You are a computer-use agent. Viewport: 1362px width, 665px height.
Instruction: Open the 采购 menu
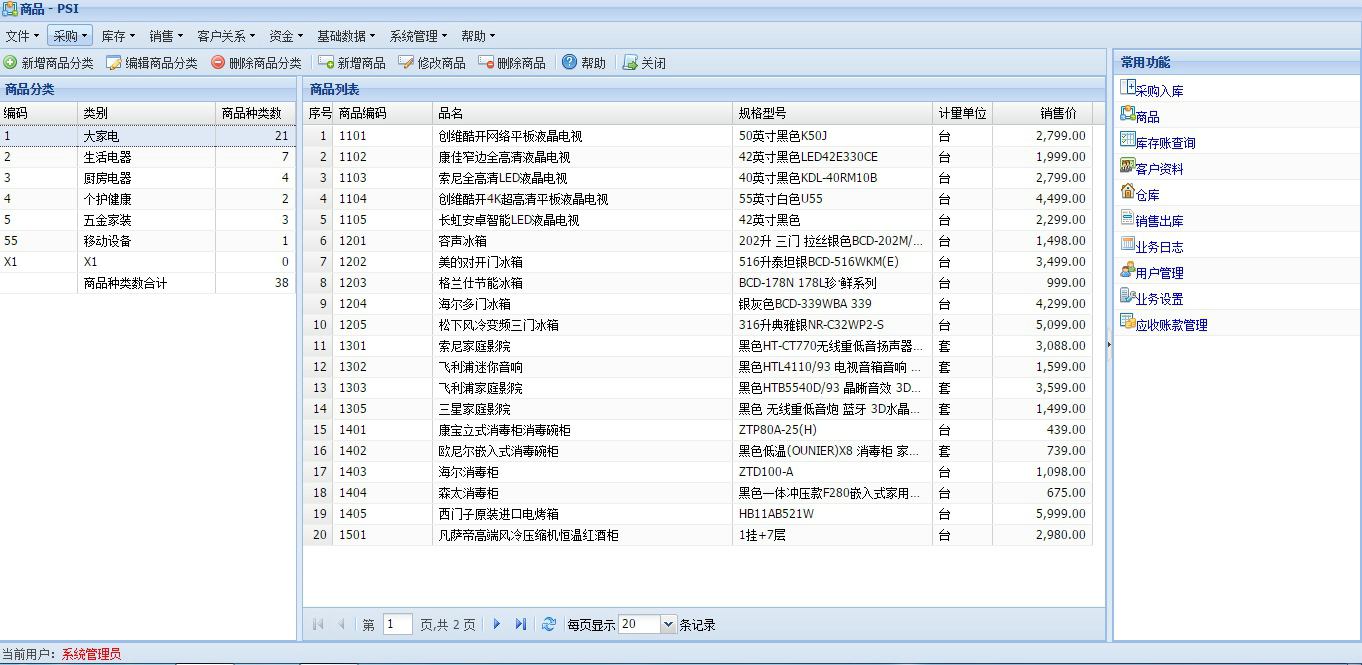70,36
